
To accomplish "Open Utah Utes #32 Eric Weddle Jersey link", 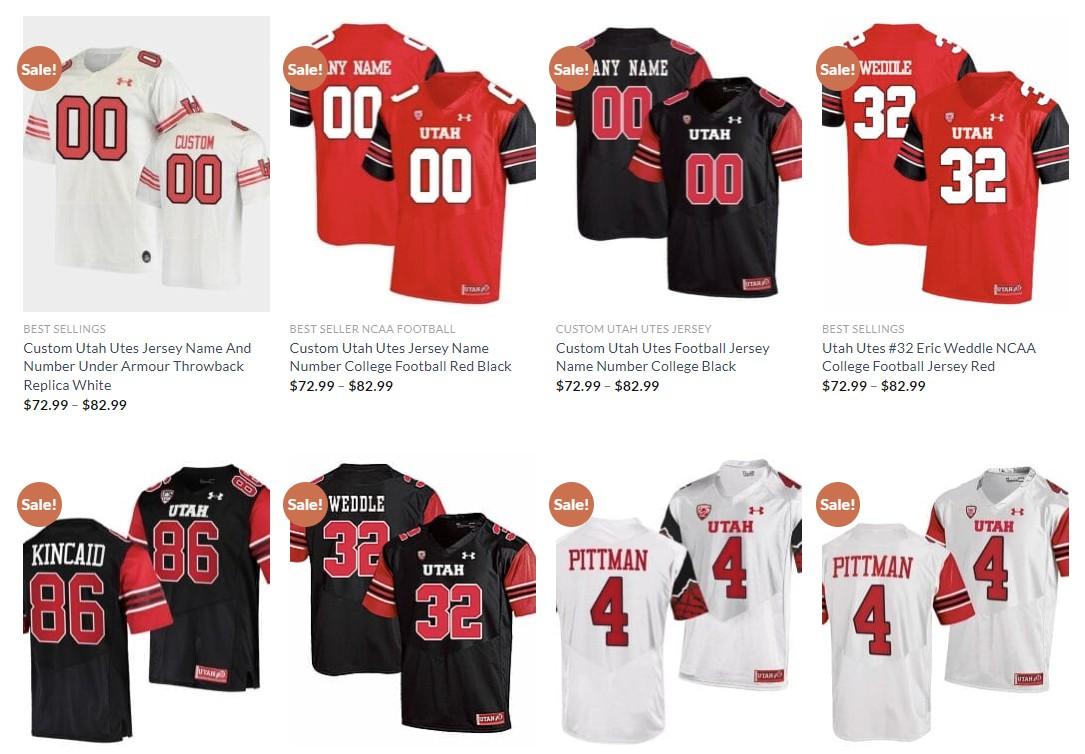I will [929, 357].
